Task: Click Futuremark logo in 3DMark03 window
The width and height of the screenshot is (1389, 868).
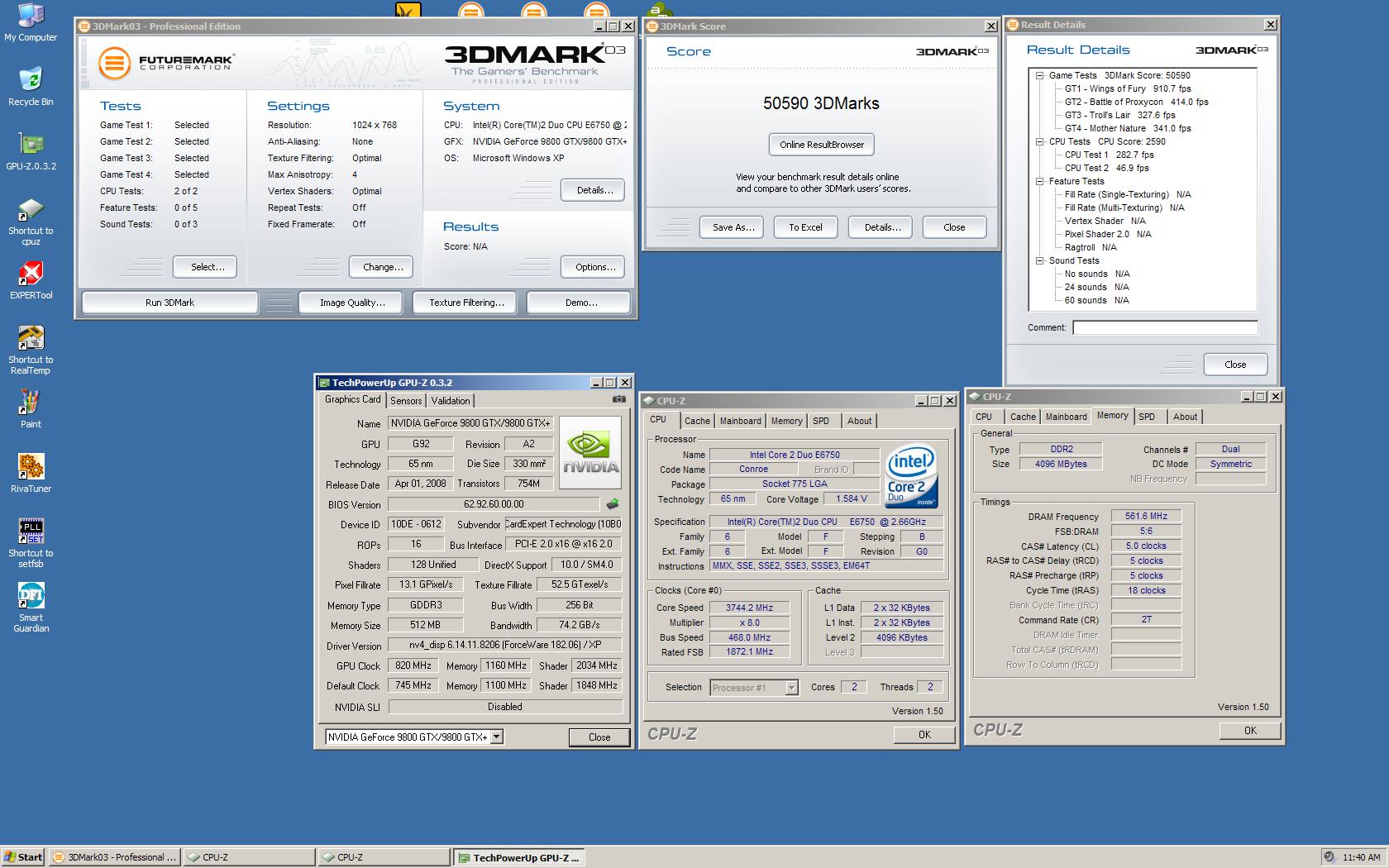Action: [x=165, y=63]
